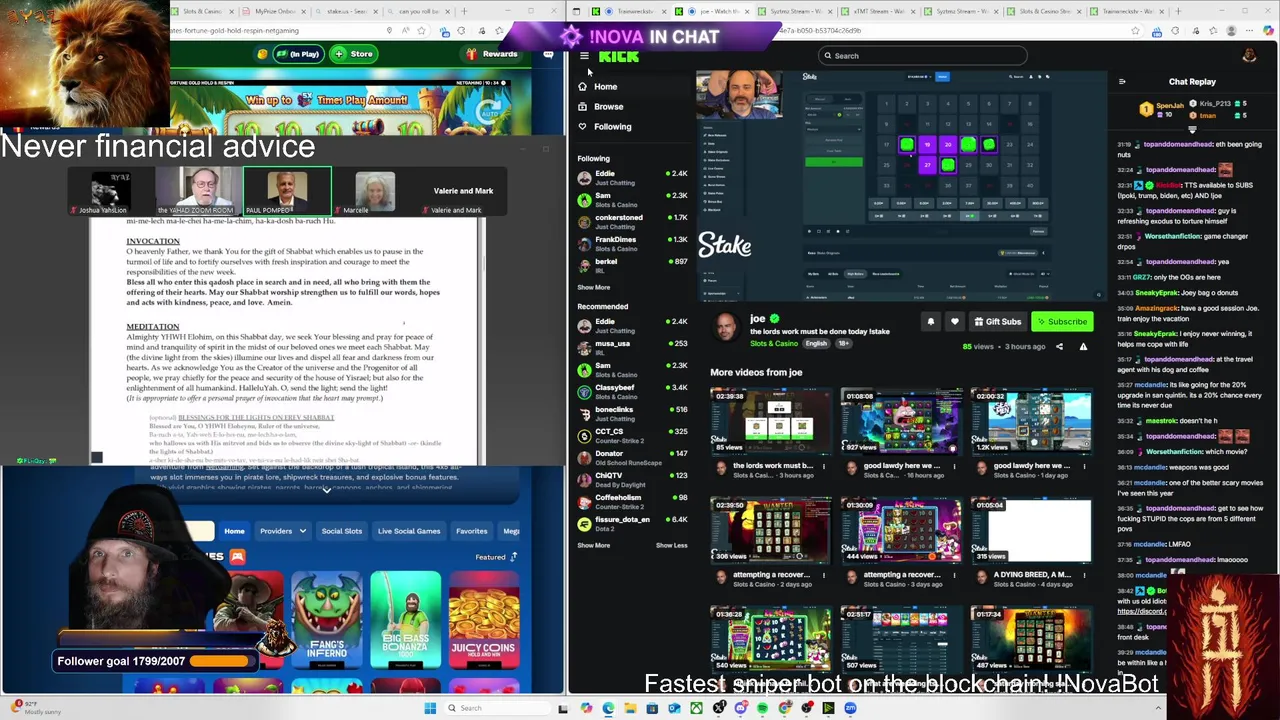The width and height of the screenshot is (1280, 720).
Task: Click the Kick logo
Action: (618, 56)
